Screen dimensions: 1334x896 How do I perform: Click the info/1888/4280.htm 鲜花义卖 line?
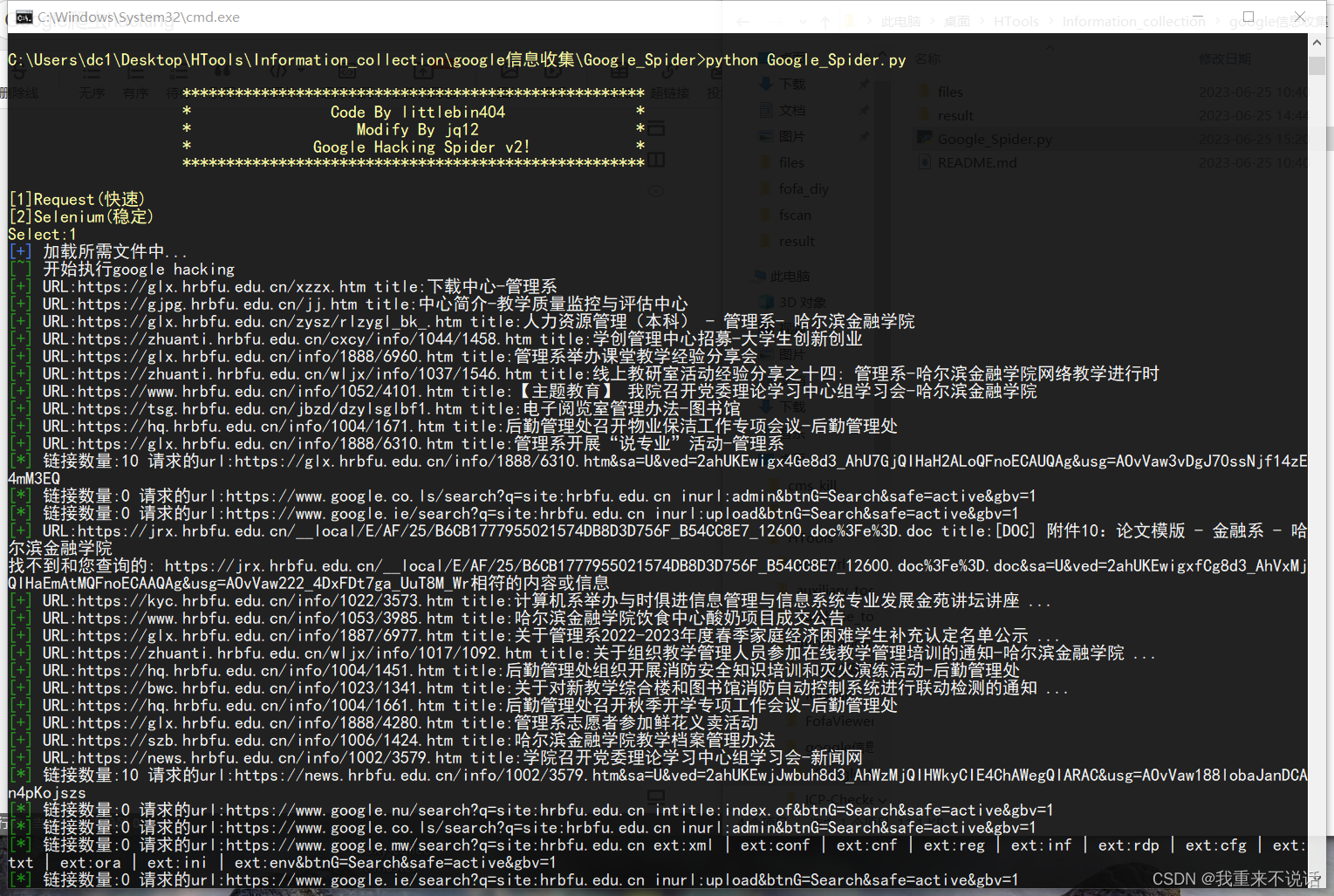[383, 722]
